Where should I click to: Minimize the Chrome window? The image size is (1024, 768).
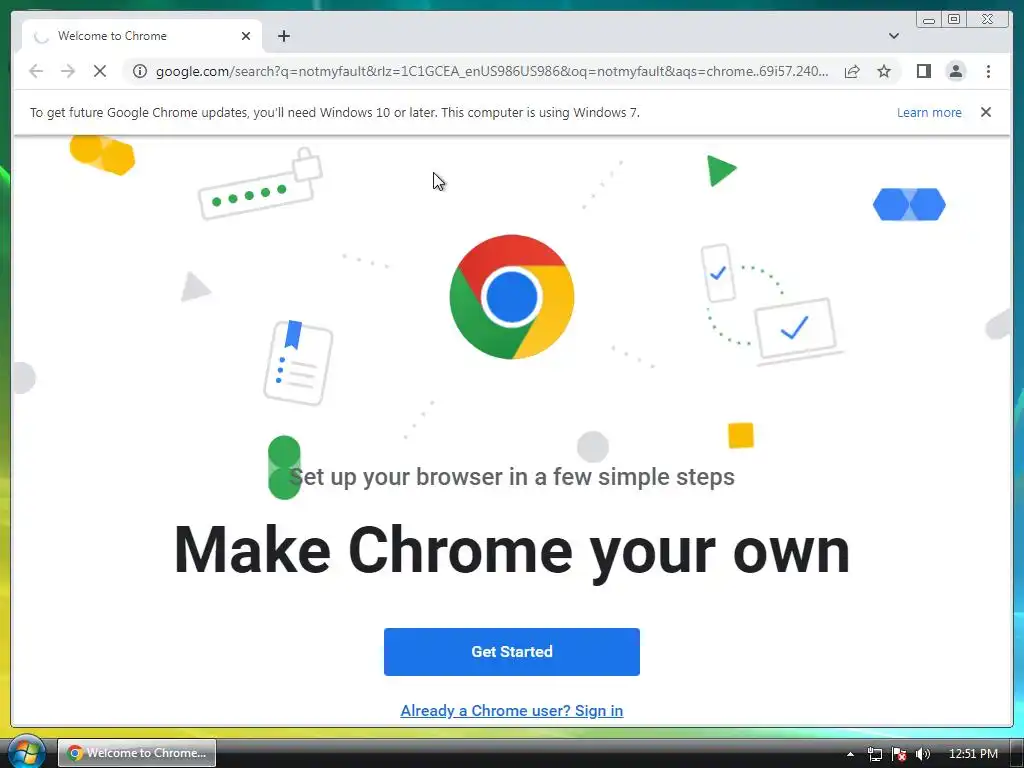tap(929, 20)
